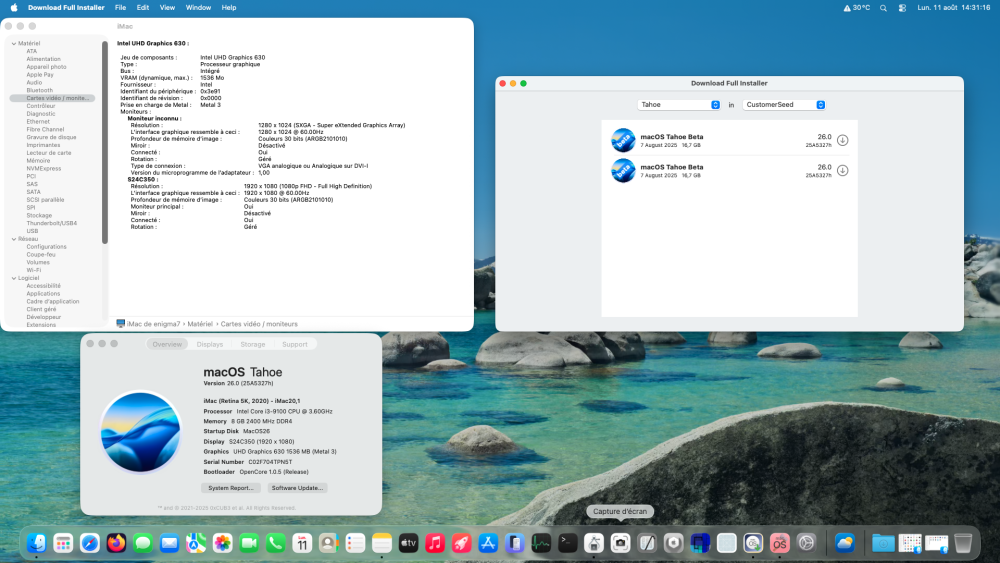
Task: Open Firefox in the Dock
Action: [116, 543]
